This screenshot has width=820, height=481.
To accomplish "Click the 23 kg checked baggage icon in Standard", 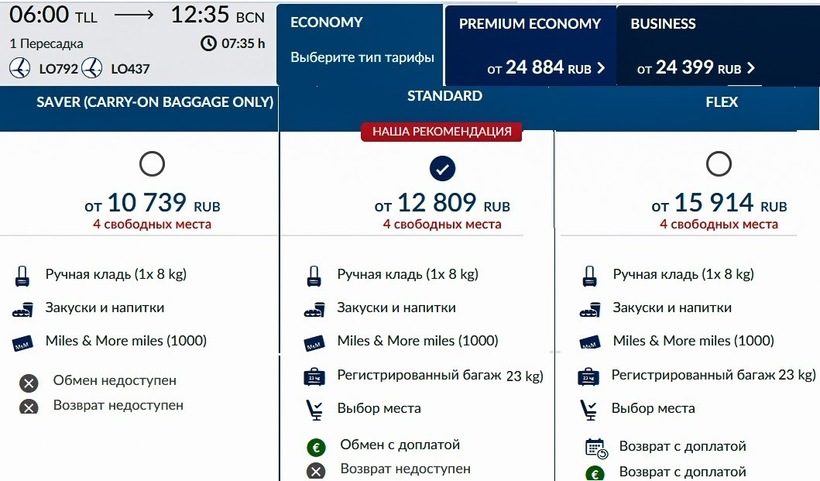I will coord(315,377).
